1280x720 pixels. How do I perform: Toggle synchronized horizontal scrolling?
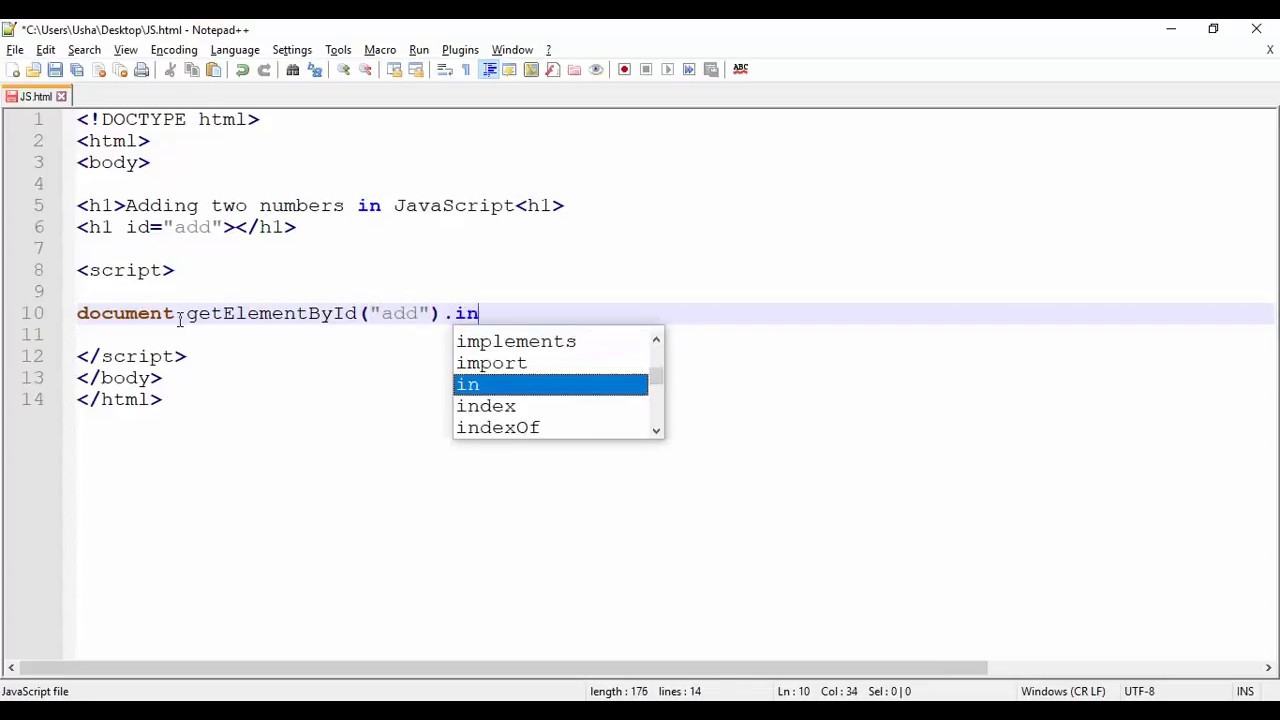tap(416, 70)
